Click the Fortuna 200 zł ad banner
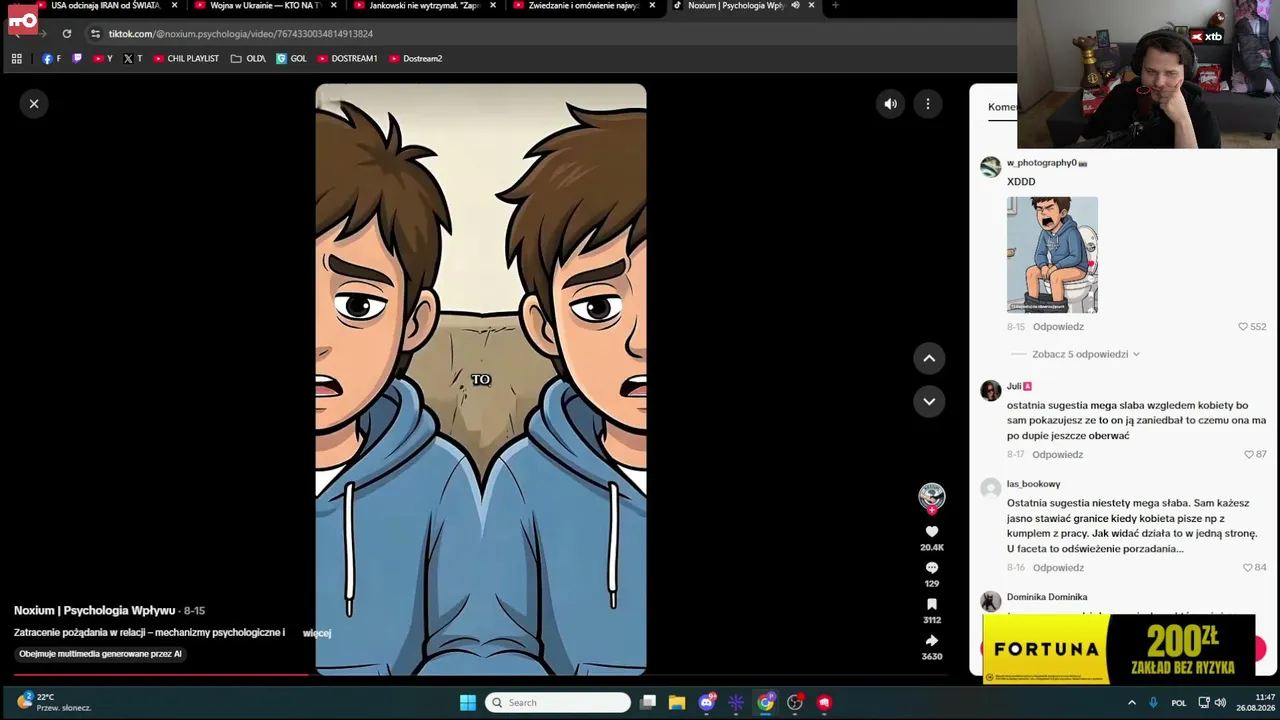The width and height of the screenshot is (1280, 720). pos(1119,649)
